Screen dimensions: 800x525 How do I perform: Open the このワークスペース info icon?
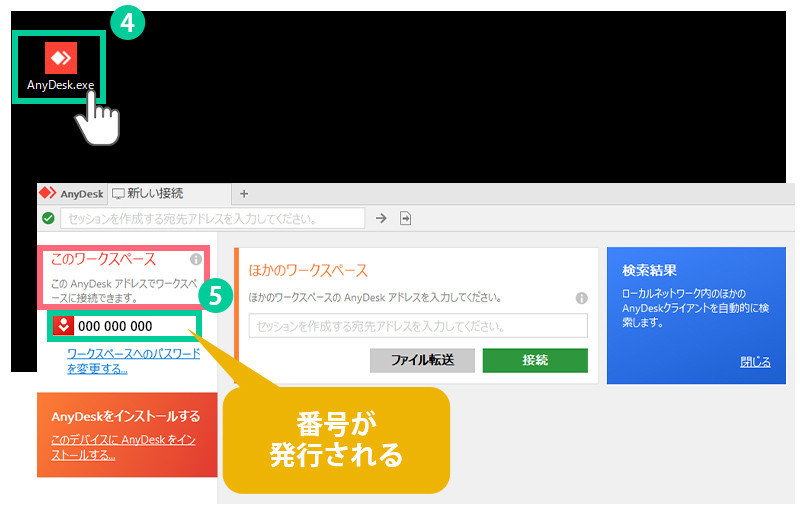coord(196,259)
